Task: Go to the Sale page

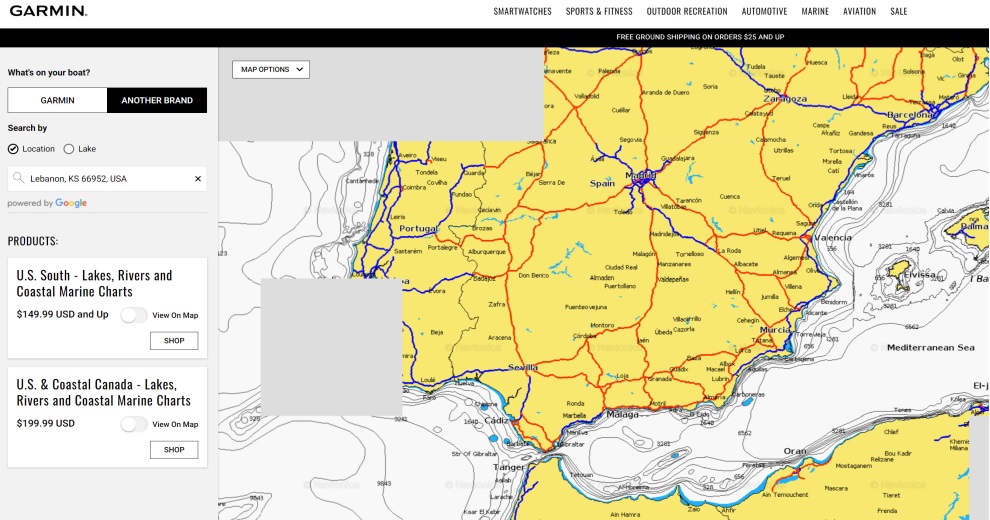Action: 899,12
